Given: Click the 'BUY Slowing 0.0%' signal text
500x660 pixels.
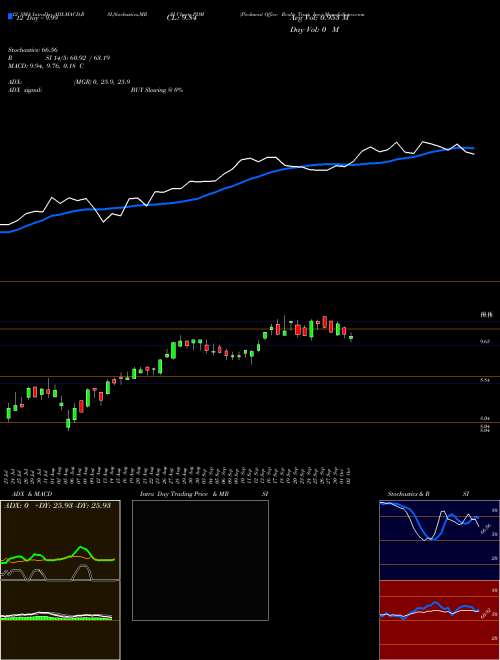Looking at the screenshot, I should pyautogui.click(x=157, y=90).
